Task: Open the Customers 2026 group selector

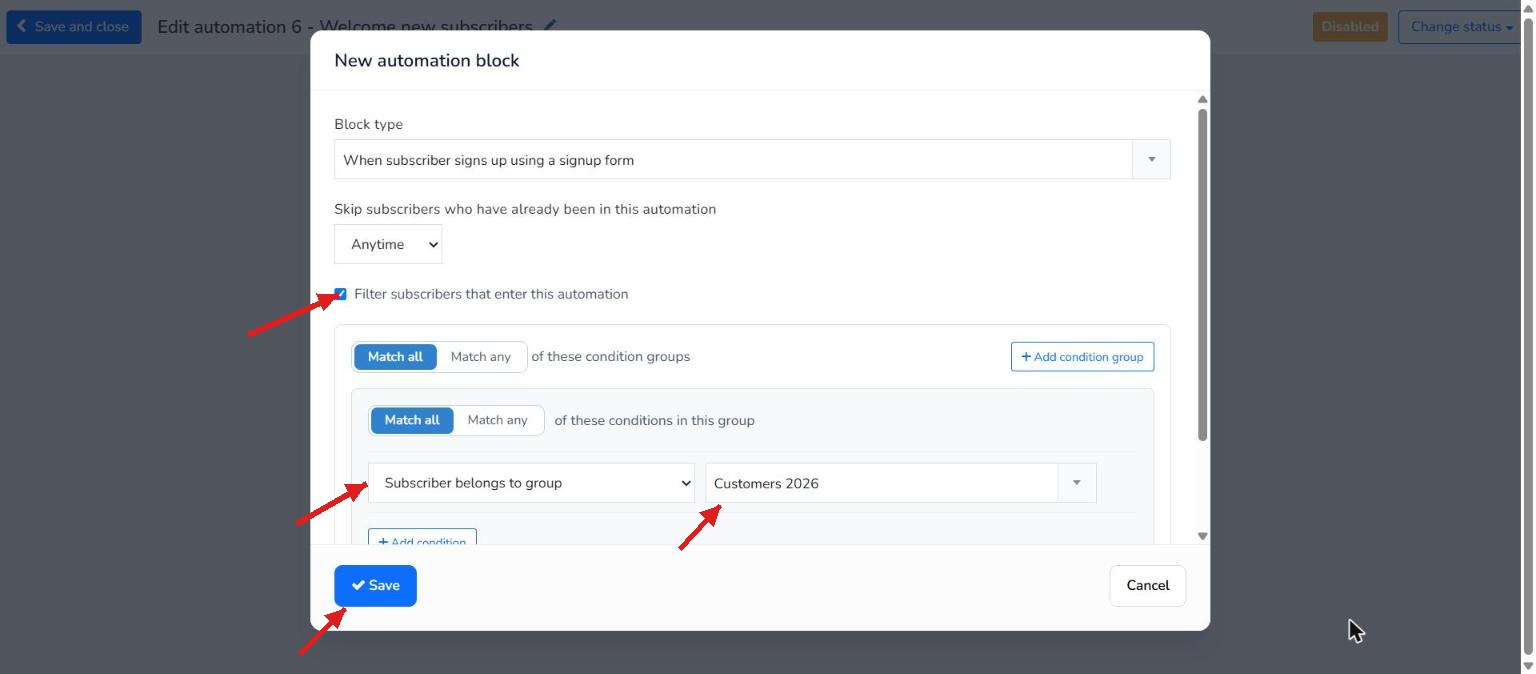Action: (901, 483)
